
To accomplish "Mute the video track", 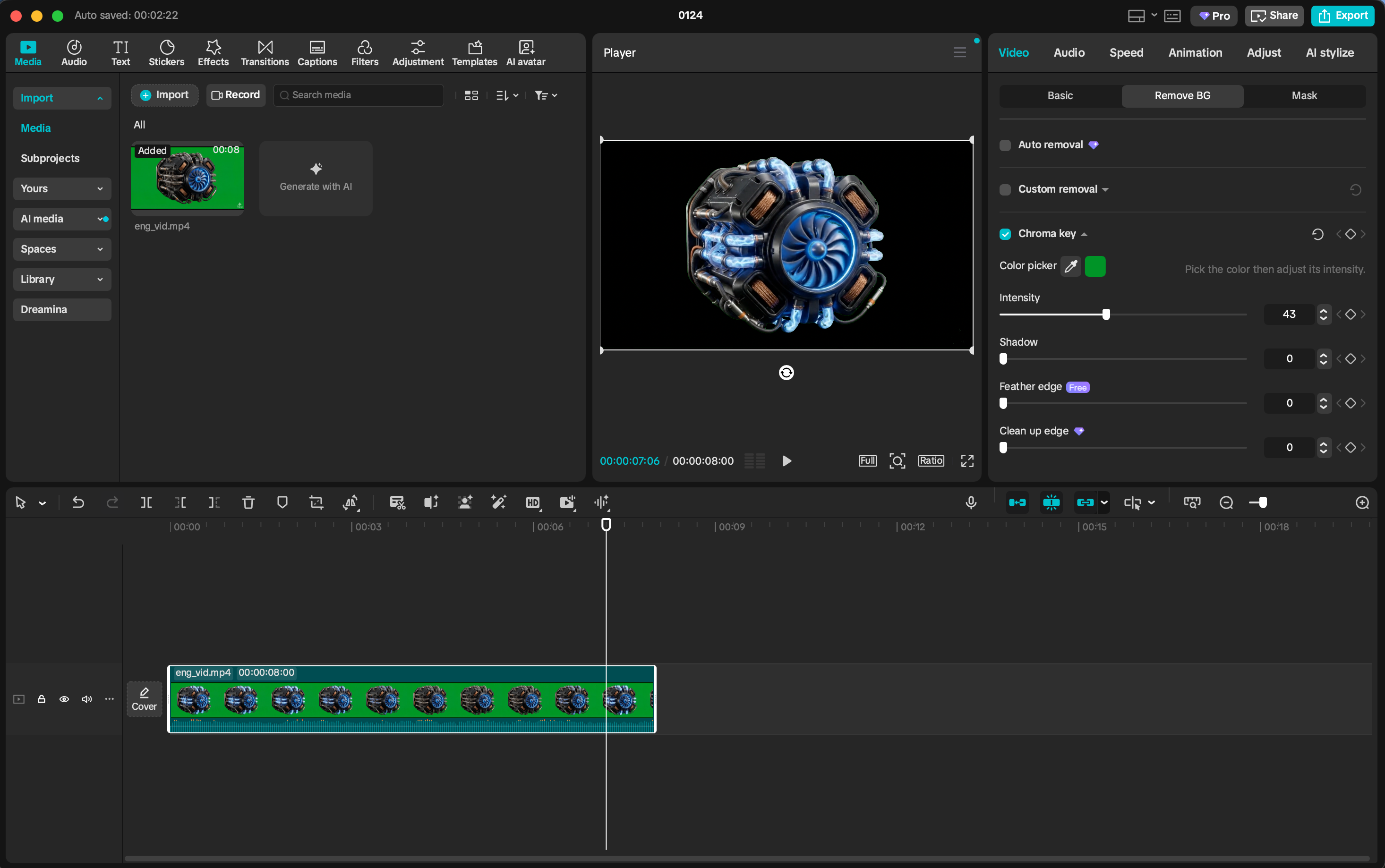I will click(x=86, y=699).
